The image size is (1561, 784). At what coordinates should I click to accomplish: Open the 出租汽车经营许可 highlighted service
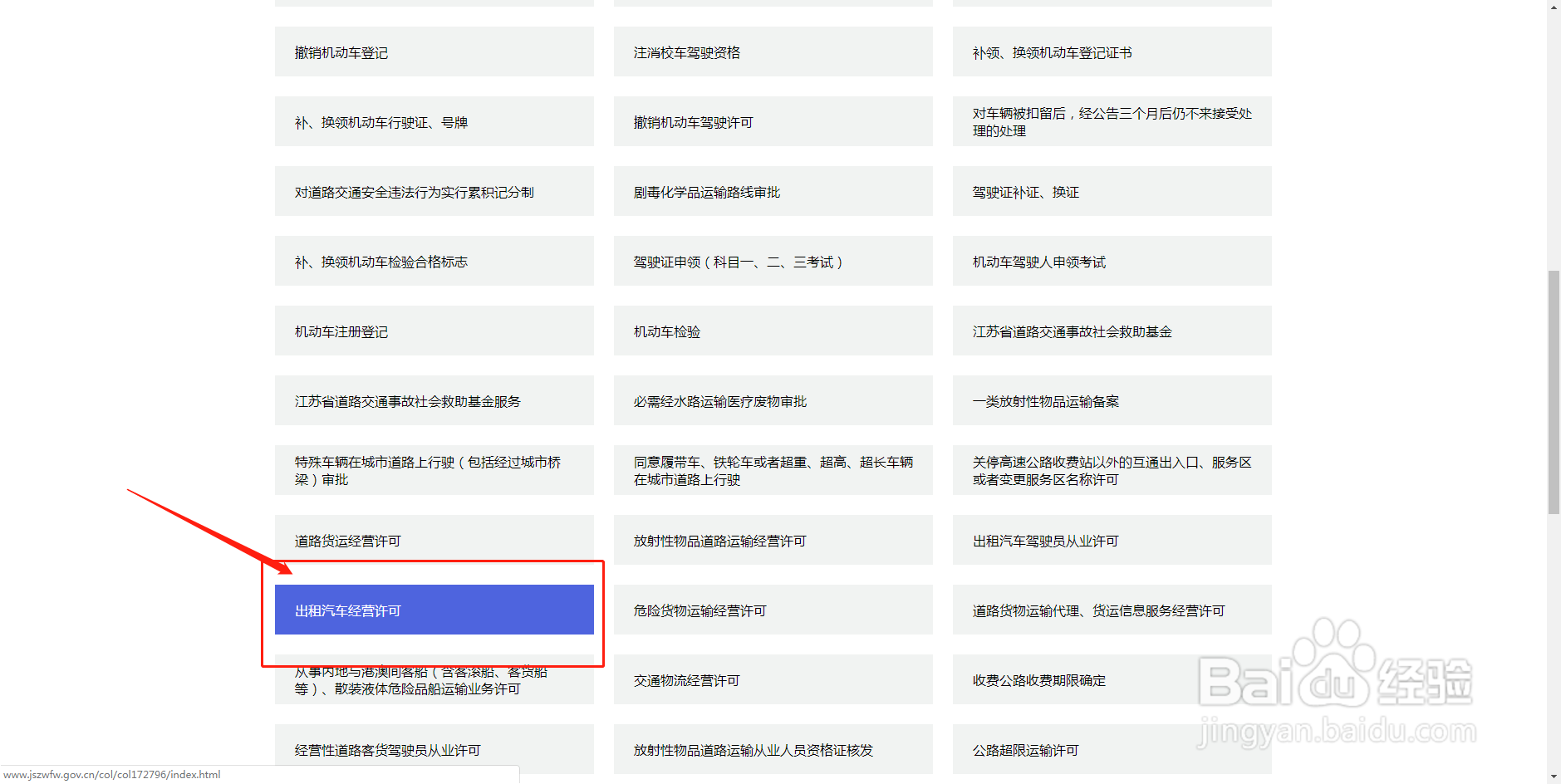pyautogui.click(x=433, y=610)
